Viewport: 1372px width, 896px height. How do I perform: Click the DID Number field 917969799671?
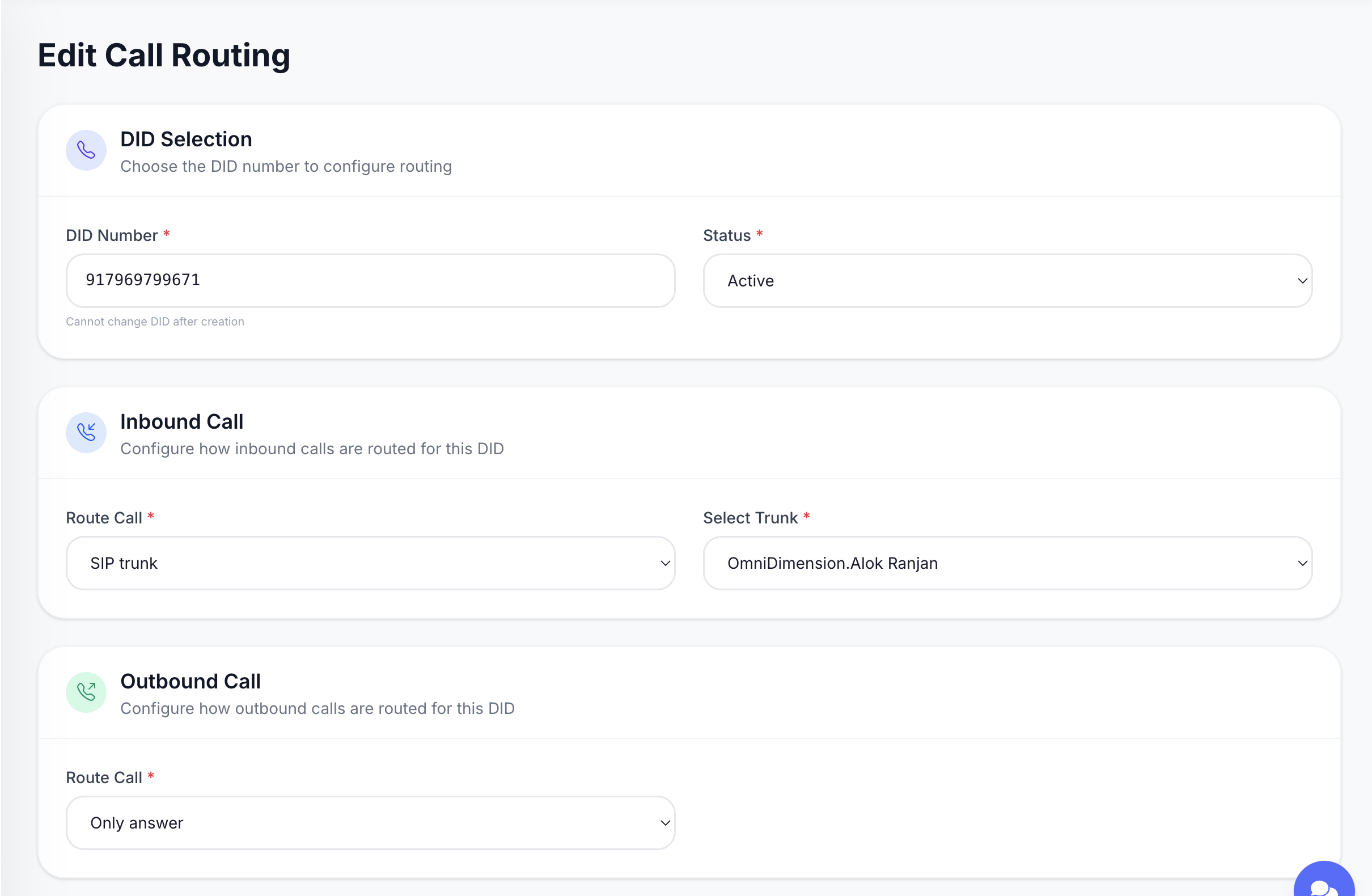[370, 281]
